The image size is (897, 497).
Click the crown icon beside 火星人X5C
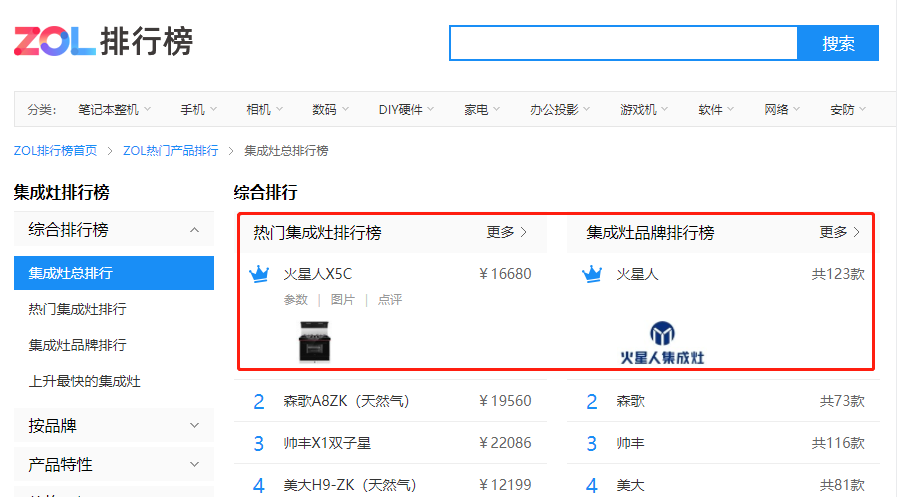259,274
